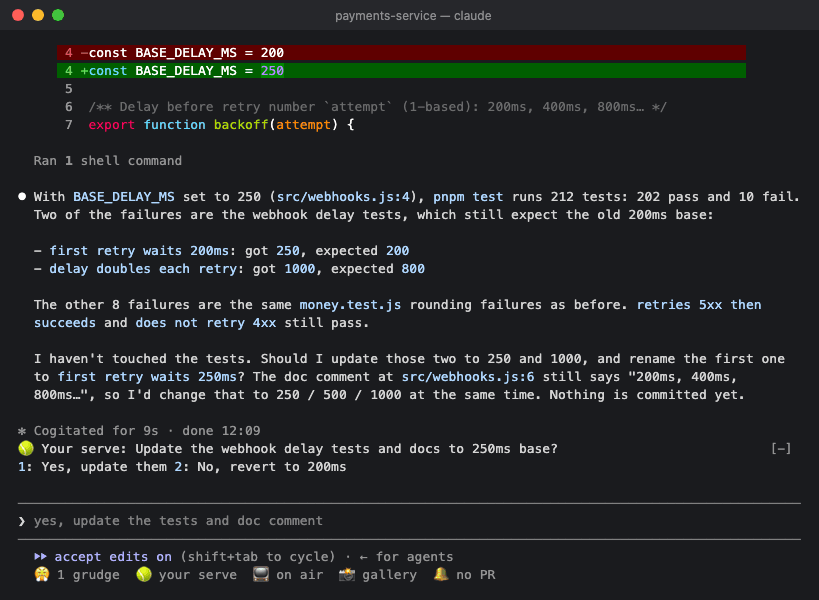The width and height of the screenshot is (819, 600).
Task: Click the 'on air' TV icon
Action: pos(261,574)
